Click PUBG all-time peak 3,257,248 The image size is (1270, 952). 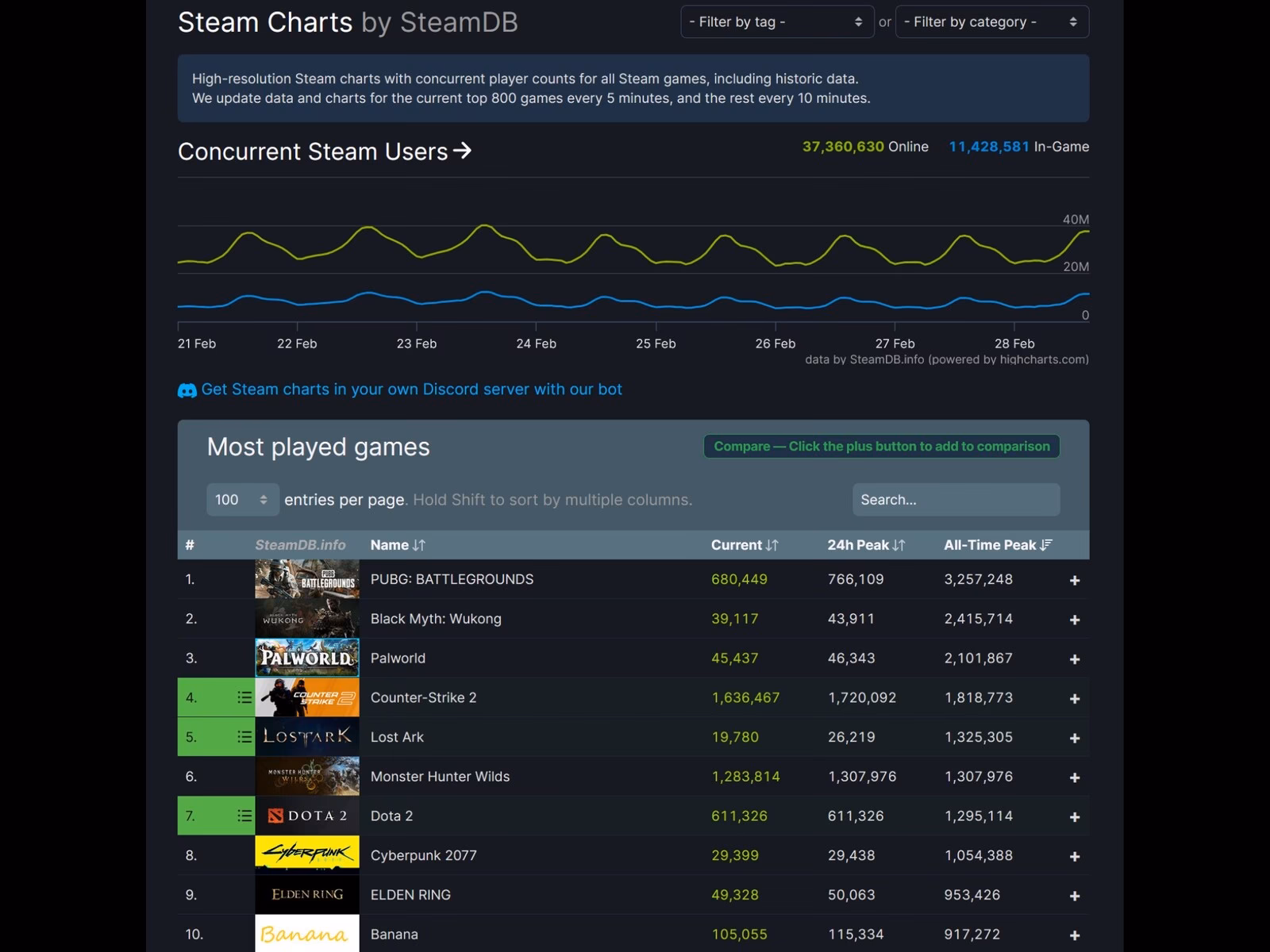(x=978, y=579)
